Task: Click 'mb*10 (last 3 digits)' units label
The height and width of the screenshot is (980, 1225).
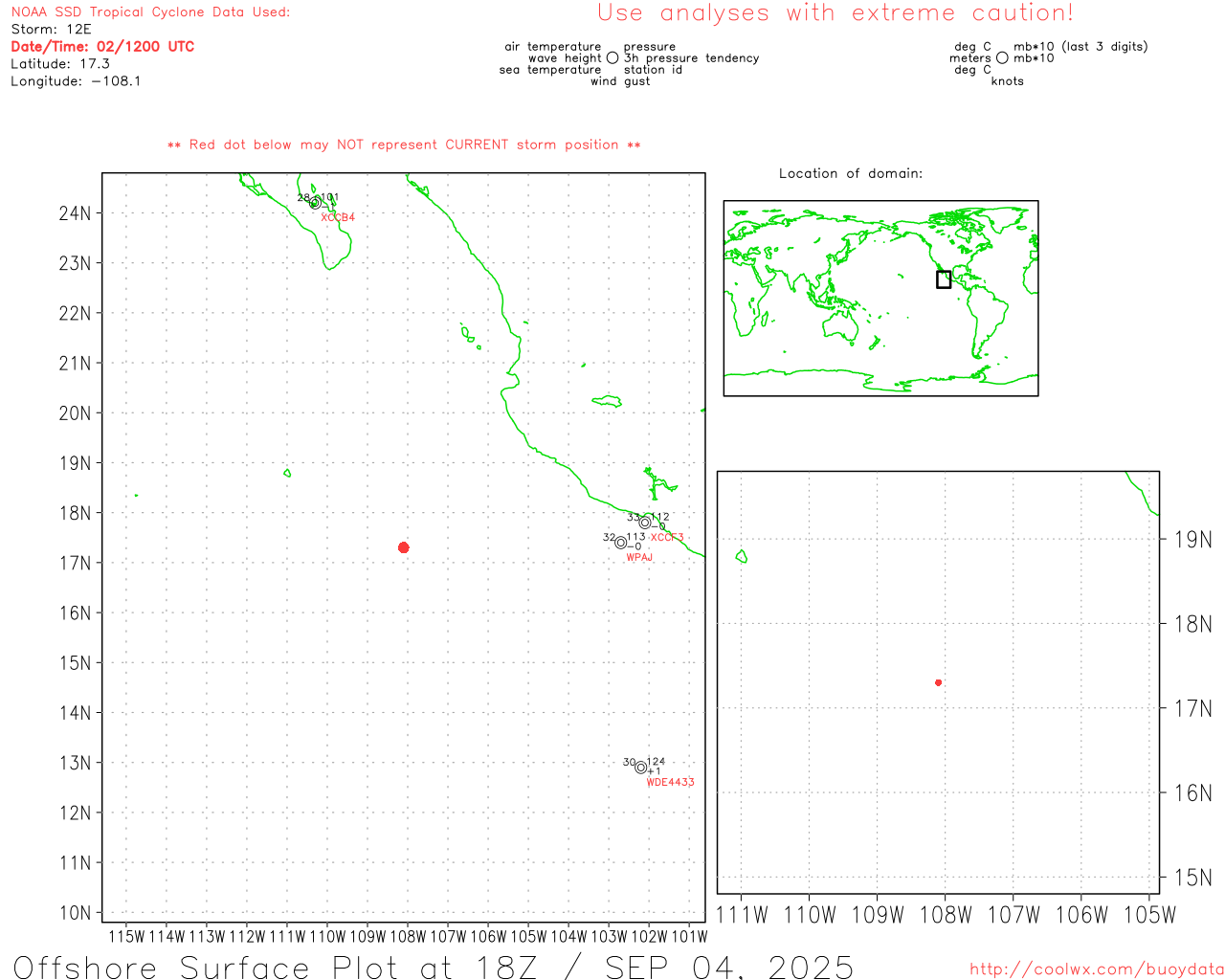Action: (x=1080, y=47)
